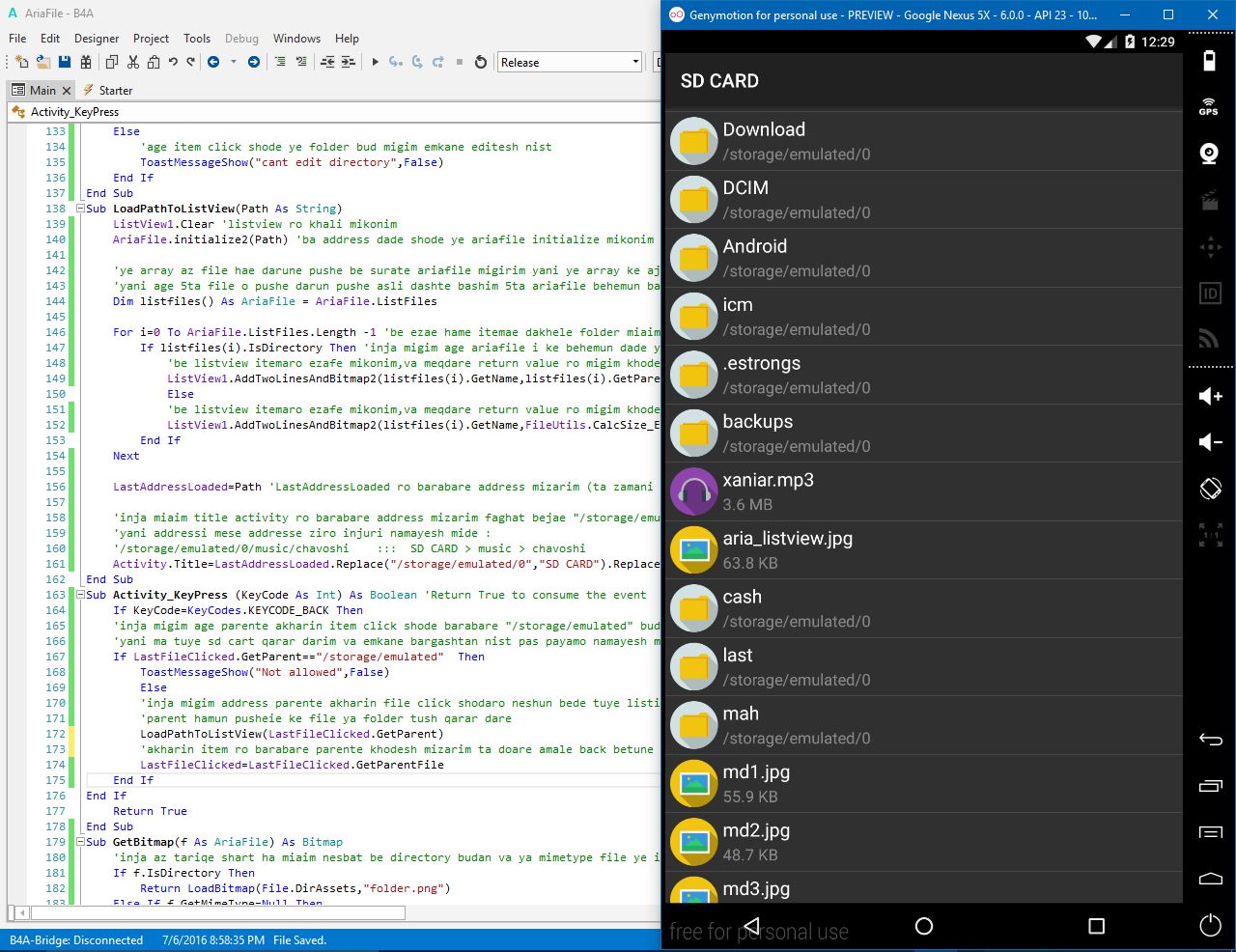The image size is (1236, 952).
Task: Stop the running app via the stop icon
Action: click(460, 61)
